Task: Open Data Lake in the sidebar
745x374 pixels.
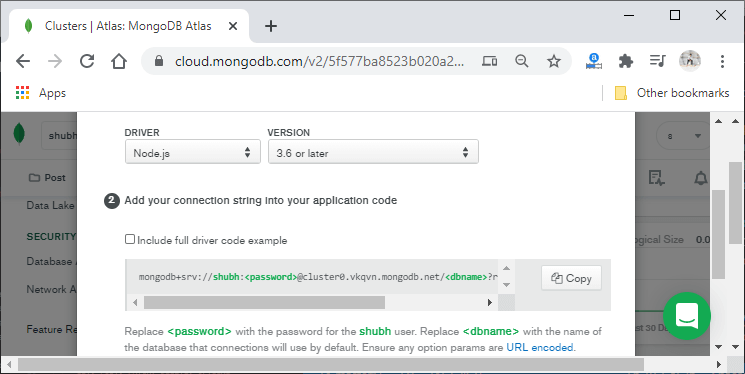Action: [50, 205]
